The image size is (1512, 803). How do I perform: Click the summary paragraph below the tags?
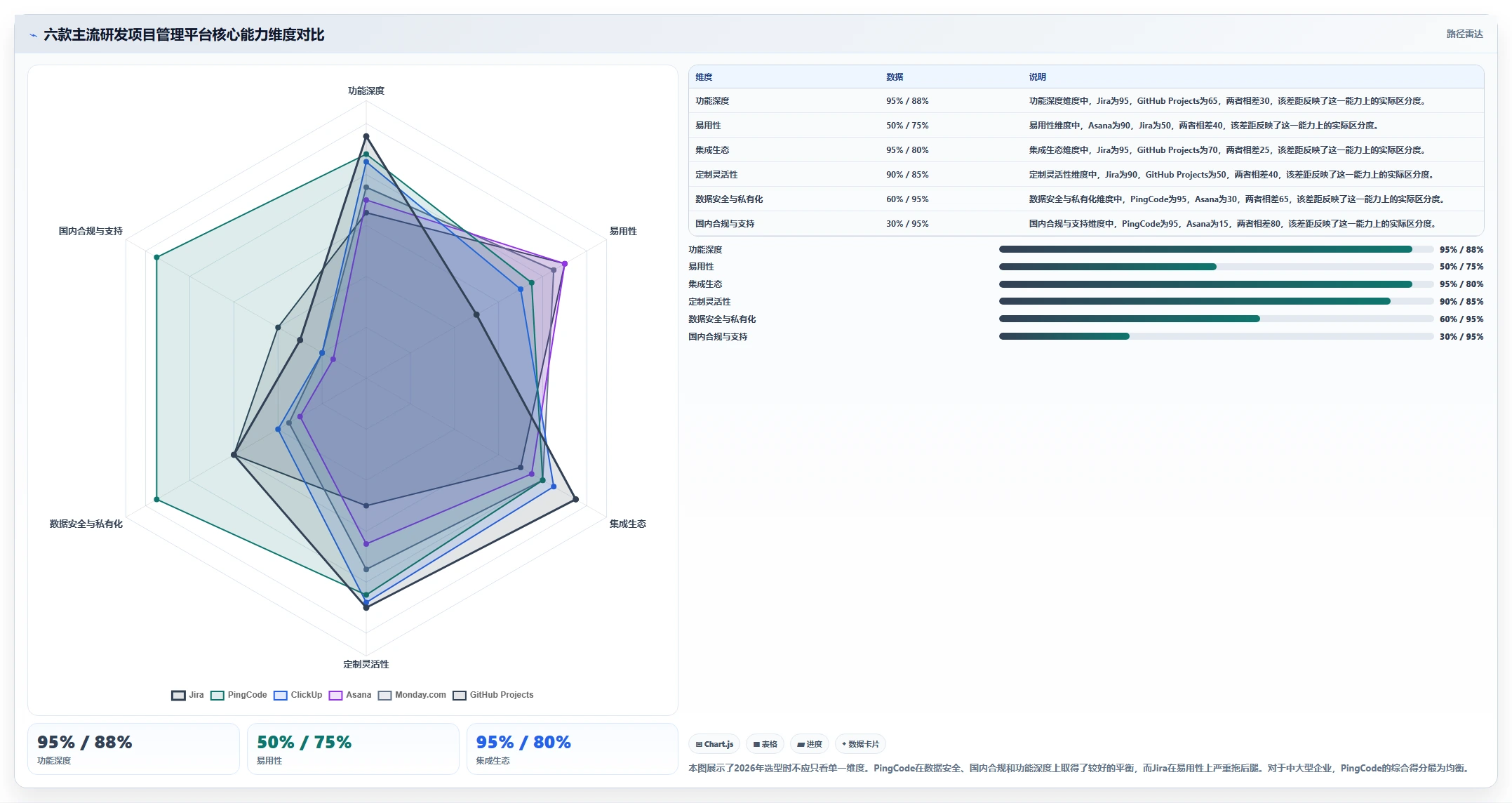pos(1080,769)
